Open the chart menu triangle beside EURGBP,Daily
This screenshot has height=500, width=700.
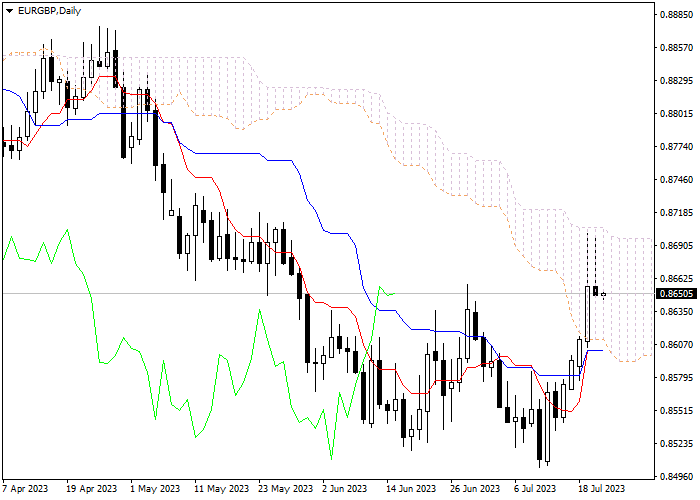coord(9,11)
